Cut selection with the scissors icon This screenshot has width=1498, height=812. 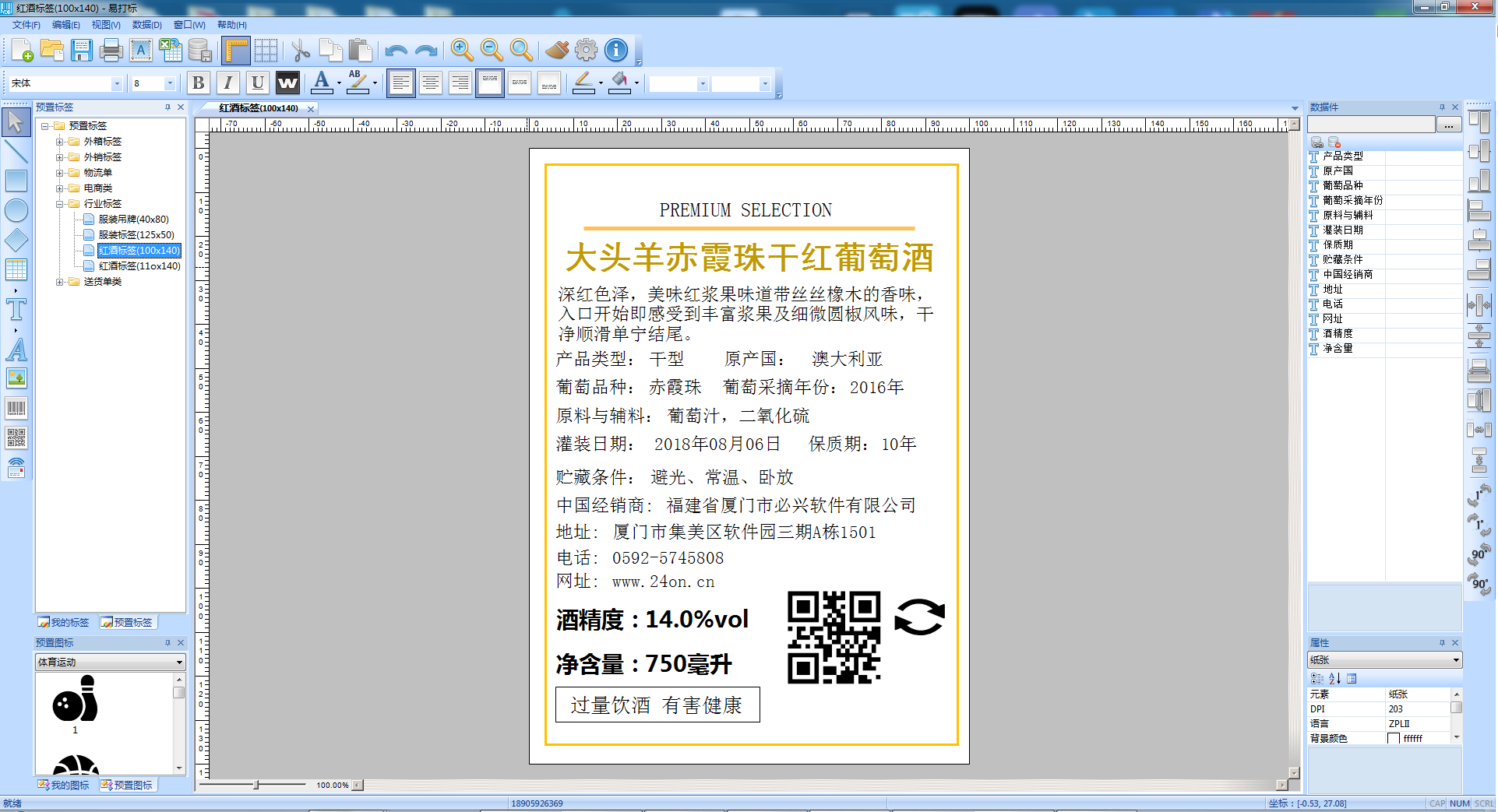300,51
